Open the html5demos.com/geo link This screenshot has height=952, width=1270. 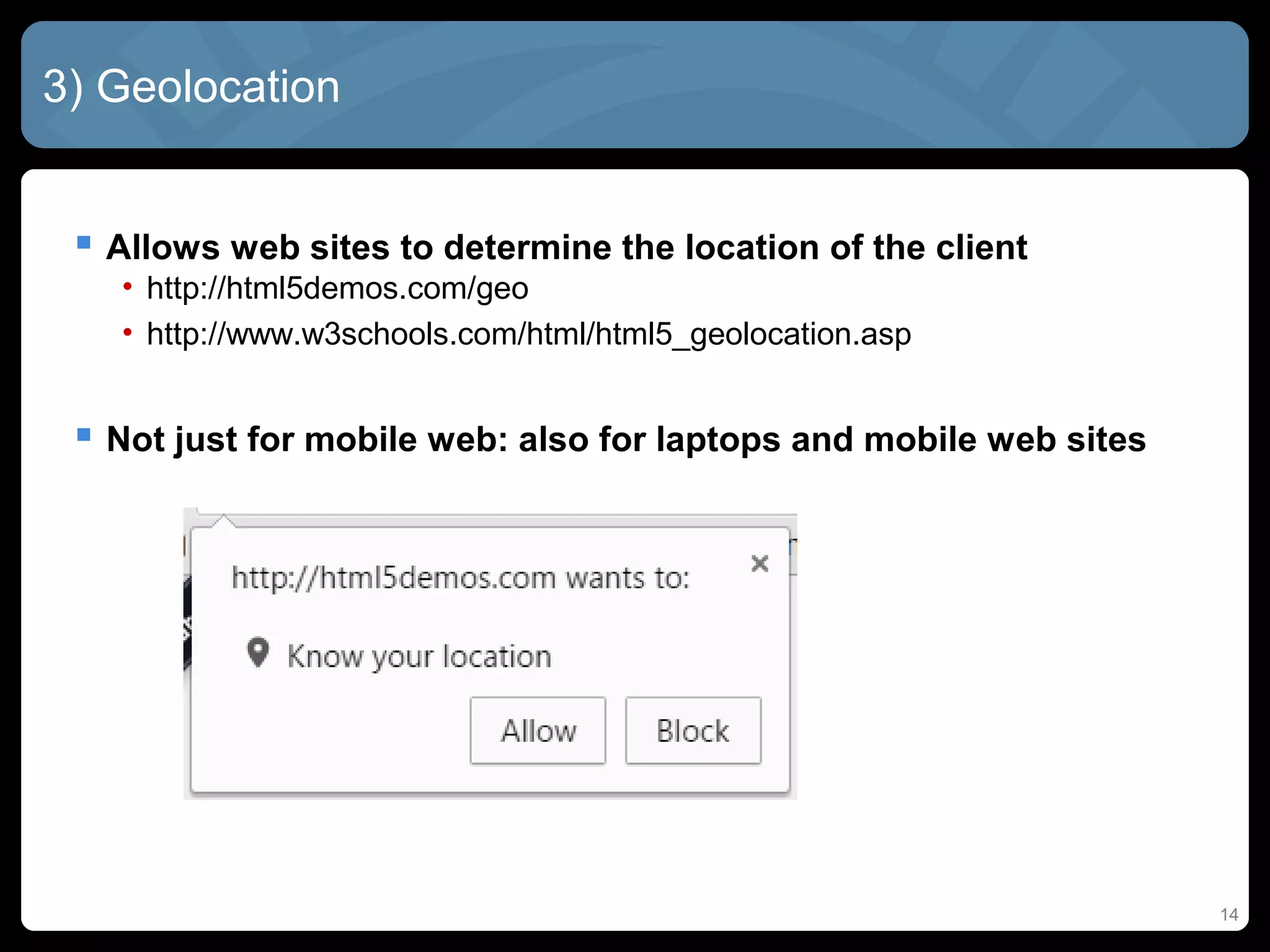(337, 289)
